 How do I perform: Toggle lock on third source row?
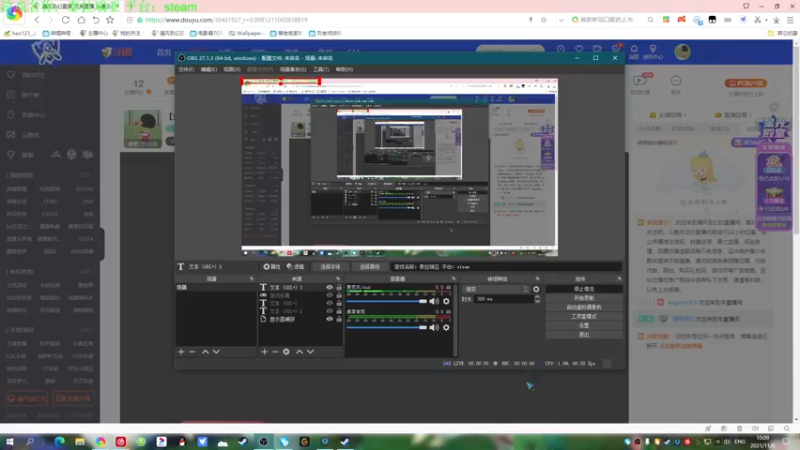tap(339, 303)
